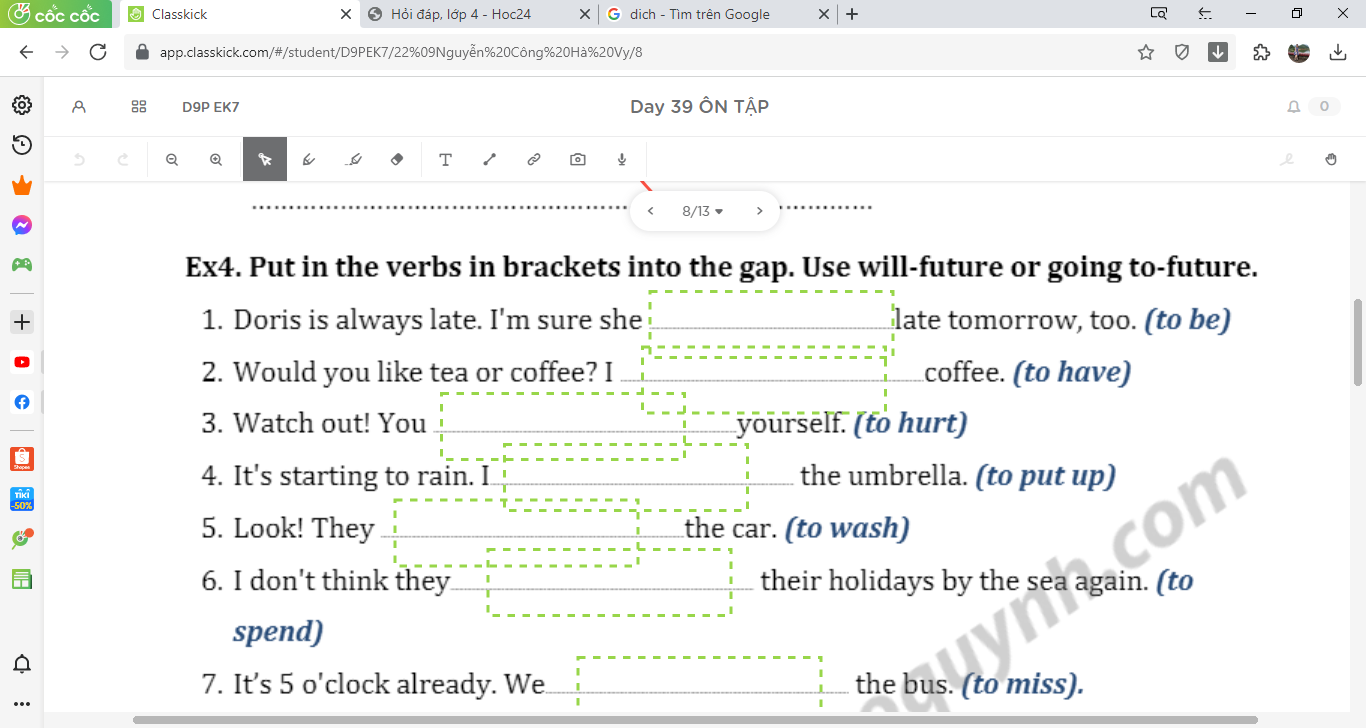Choose the highlighter tool
The image size is (1366, 728).
(353, 159)
